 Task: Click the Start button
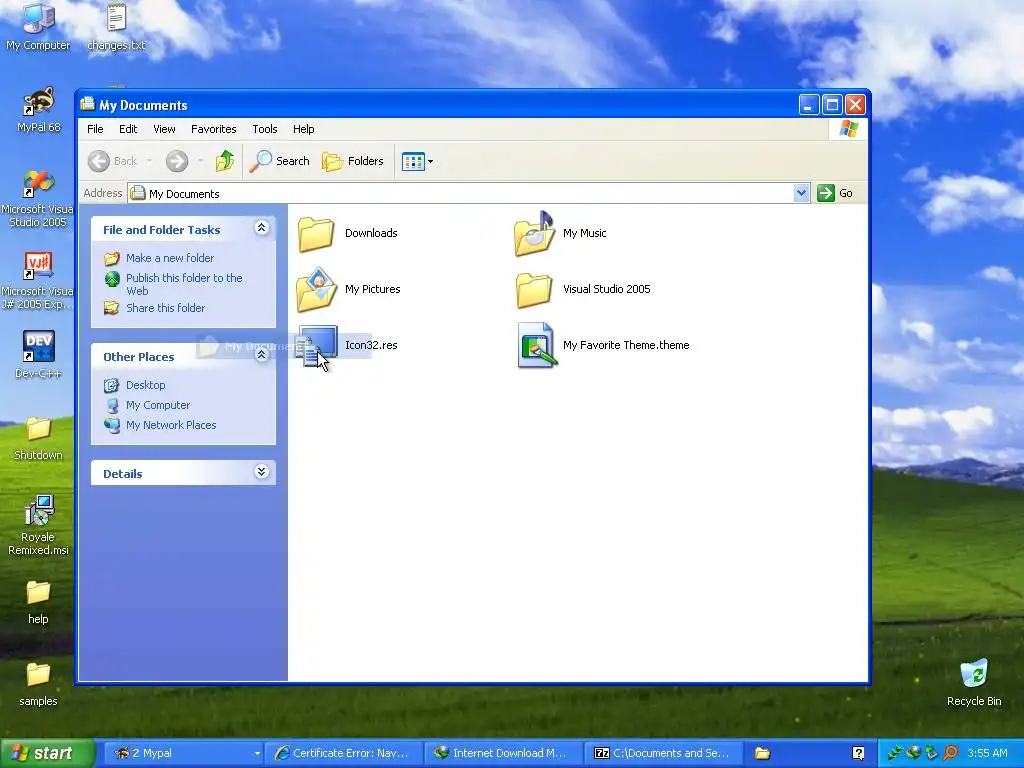[x=47, y=753]
